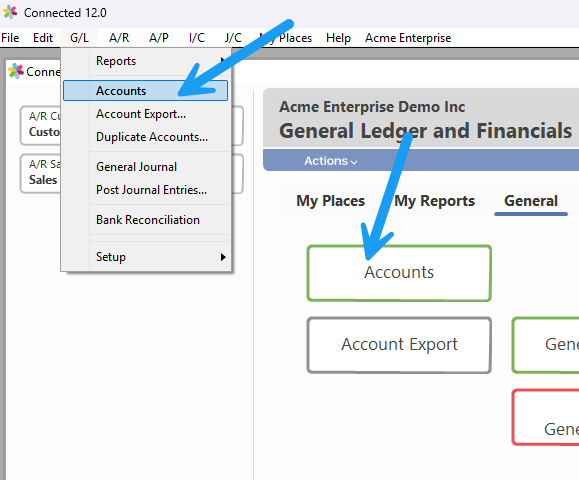Open the Acme Enterprise menu

(x=408, y=38)
